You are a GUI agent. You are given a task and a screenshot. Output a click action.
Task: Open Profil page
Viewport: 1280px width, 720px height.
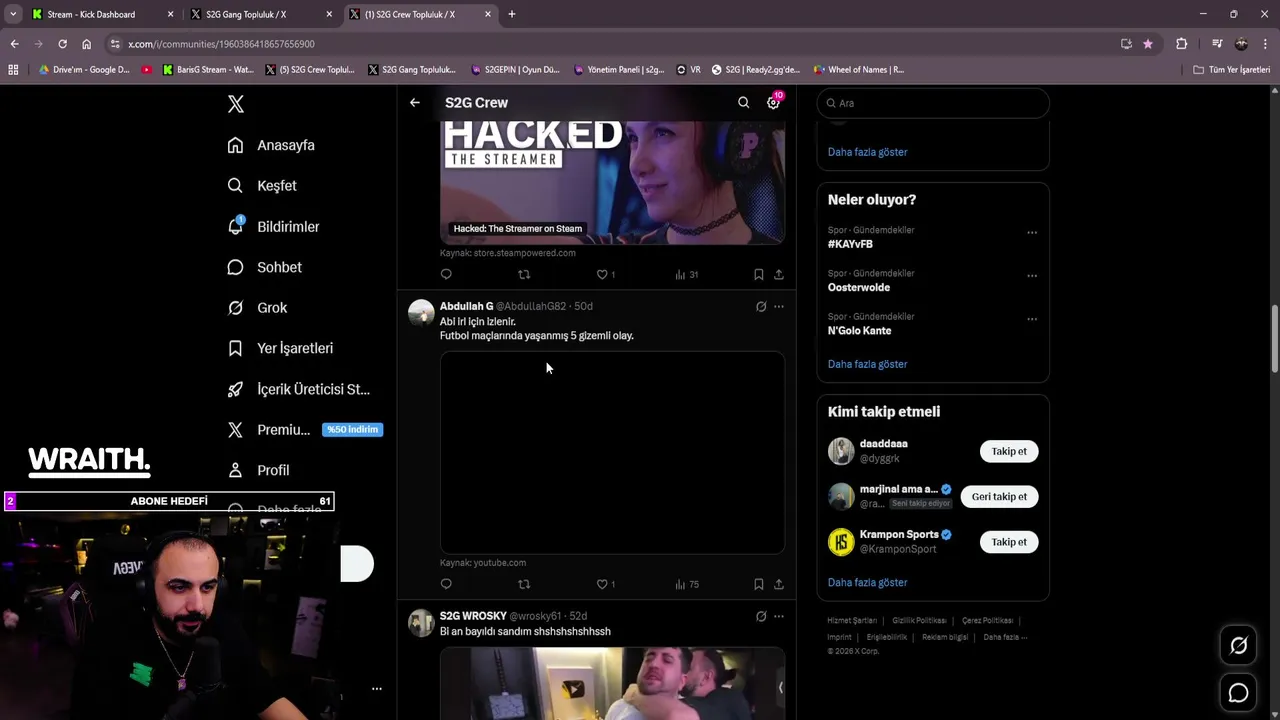258,470
